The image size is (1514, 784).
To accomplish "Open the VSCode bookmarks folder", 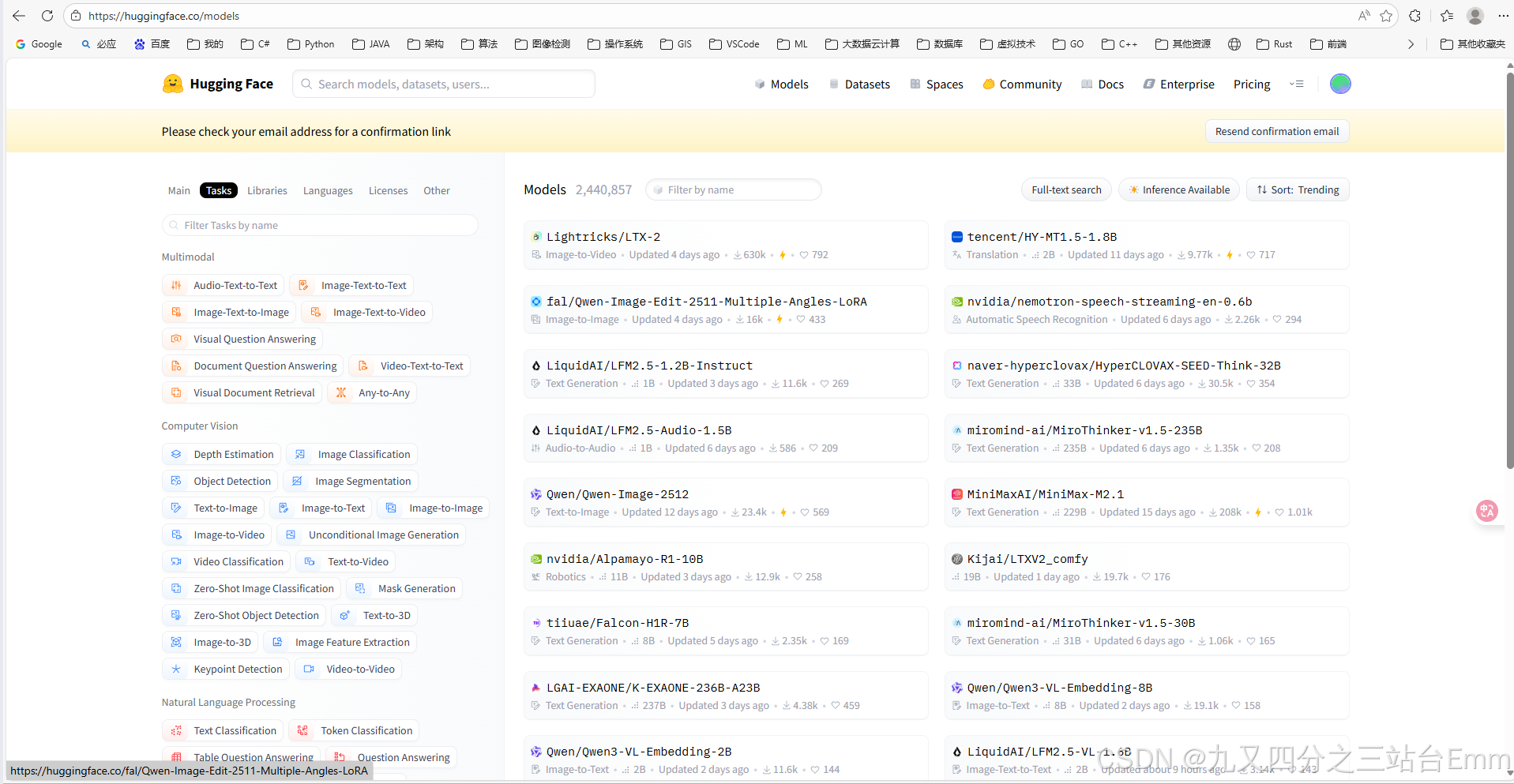I will tap(734, 44).
